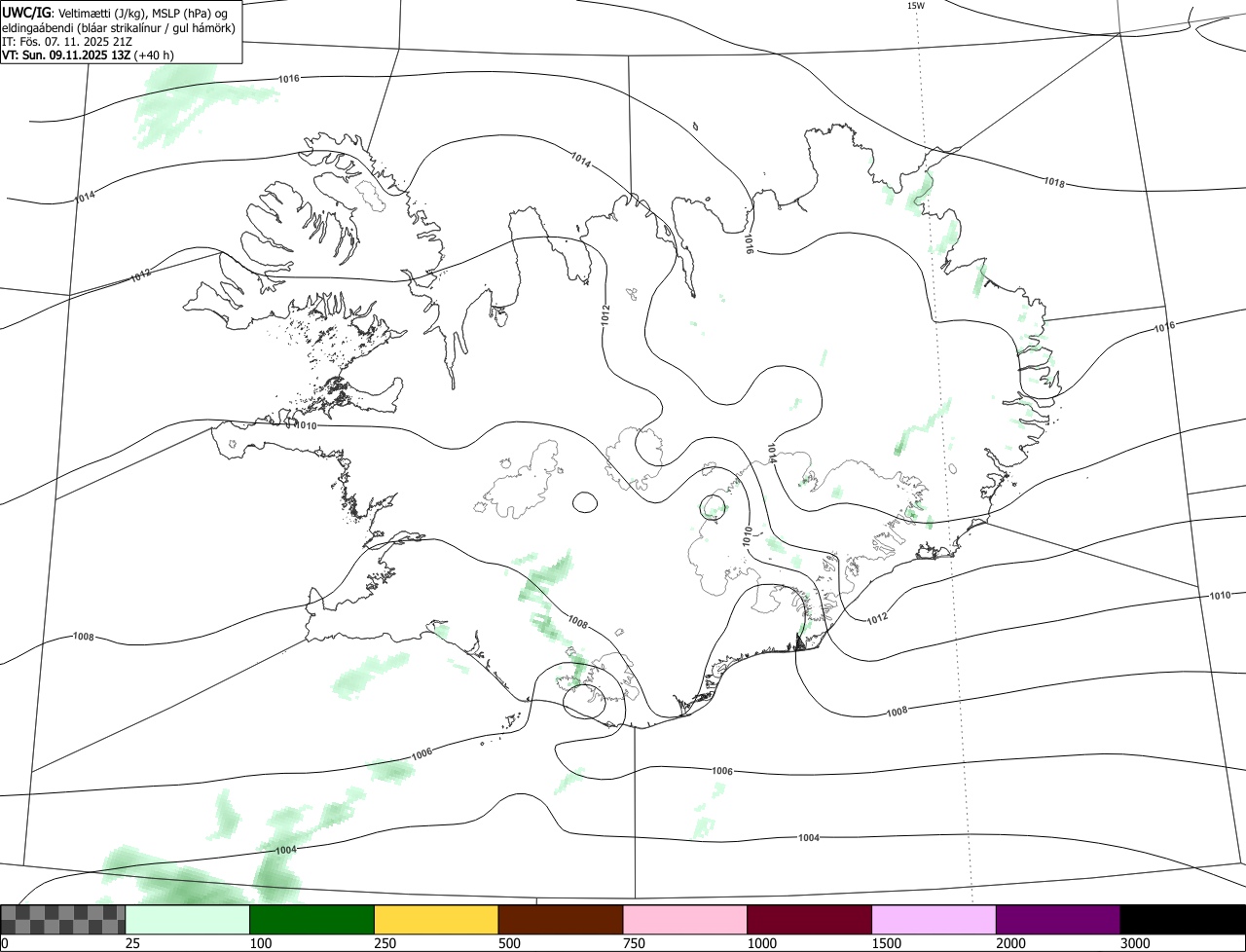This screenshot has width=1246, height=952.
Task: Click the pink 750–1000 legend swatch
Action: point(685,919)
